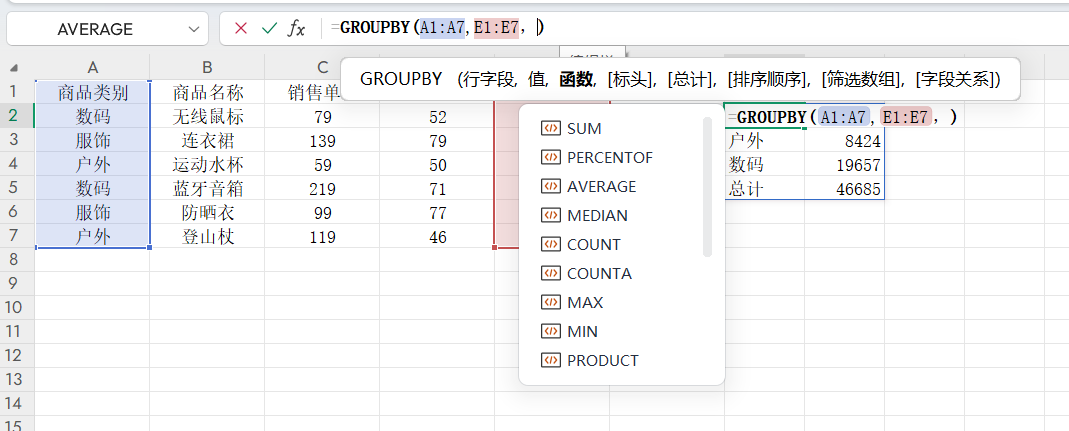Viewport: 1069px width, 431px height.
Task: Click GROUPBY function name in tooltip
Action: click(400, 79)
